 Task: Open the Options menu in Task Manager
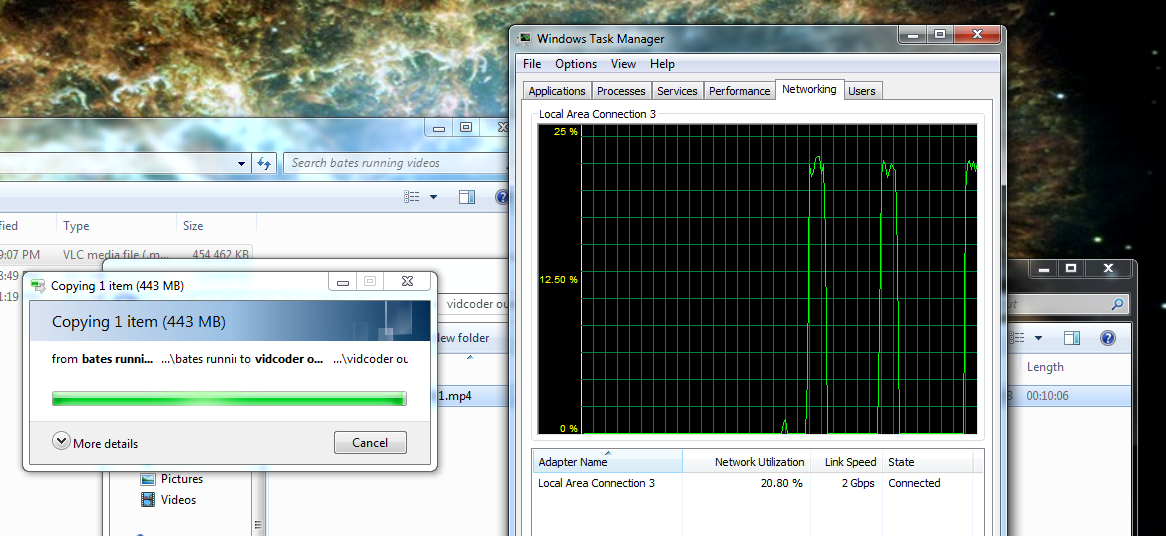[x=576, y=64]
